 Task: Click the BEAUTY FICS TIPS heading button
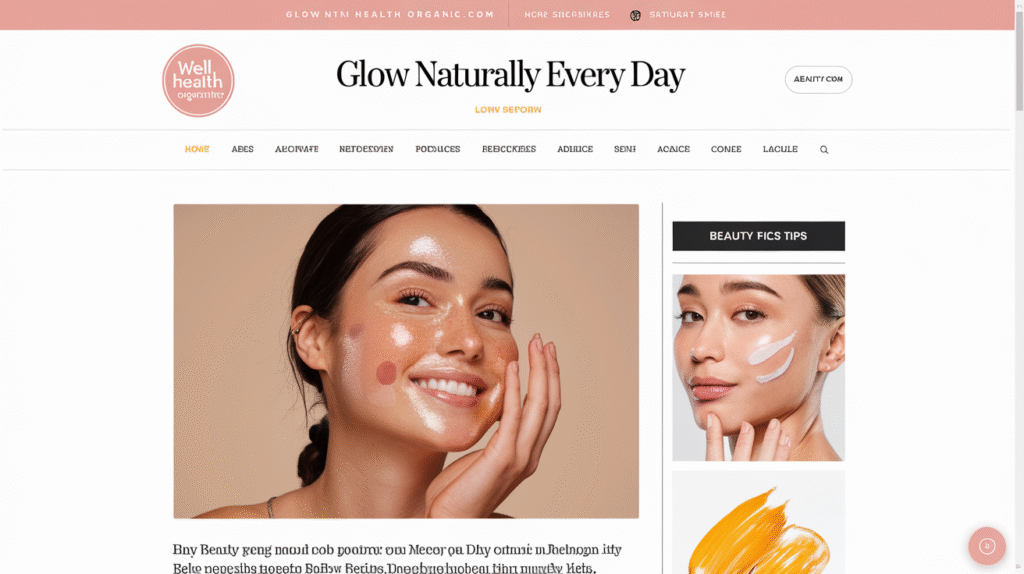758,236
